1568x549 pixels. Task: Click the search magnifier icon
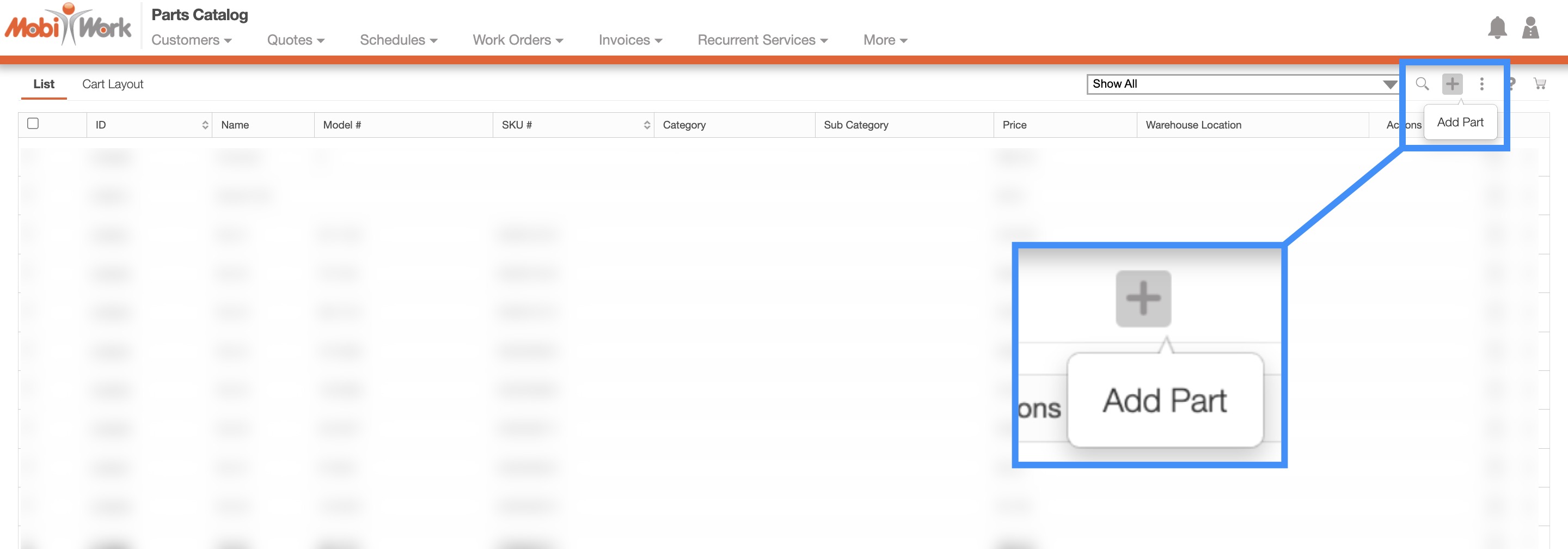[1422, 84]
